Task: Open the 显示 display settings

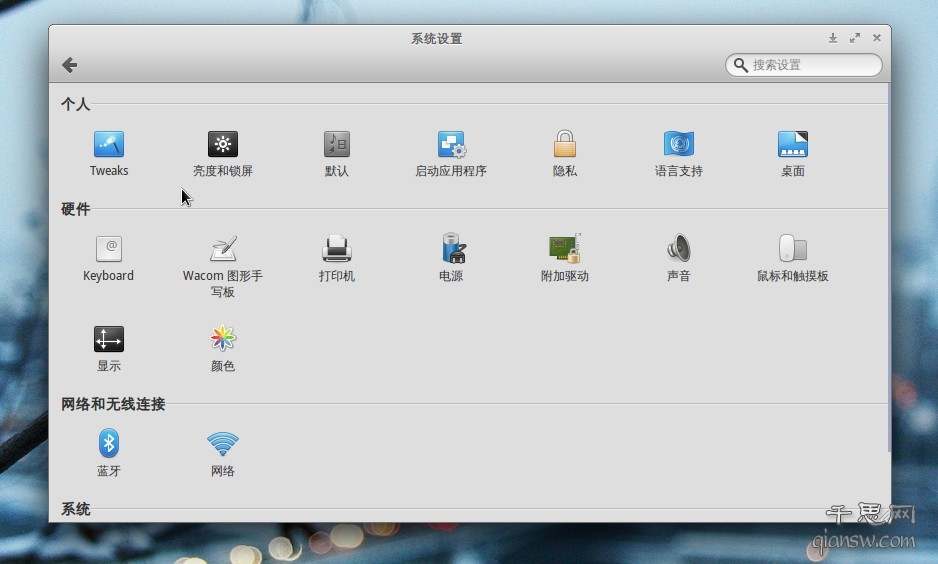Action: pyautogui.click(x=109, y=349)
